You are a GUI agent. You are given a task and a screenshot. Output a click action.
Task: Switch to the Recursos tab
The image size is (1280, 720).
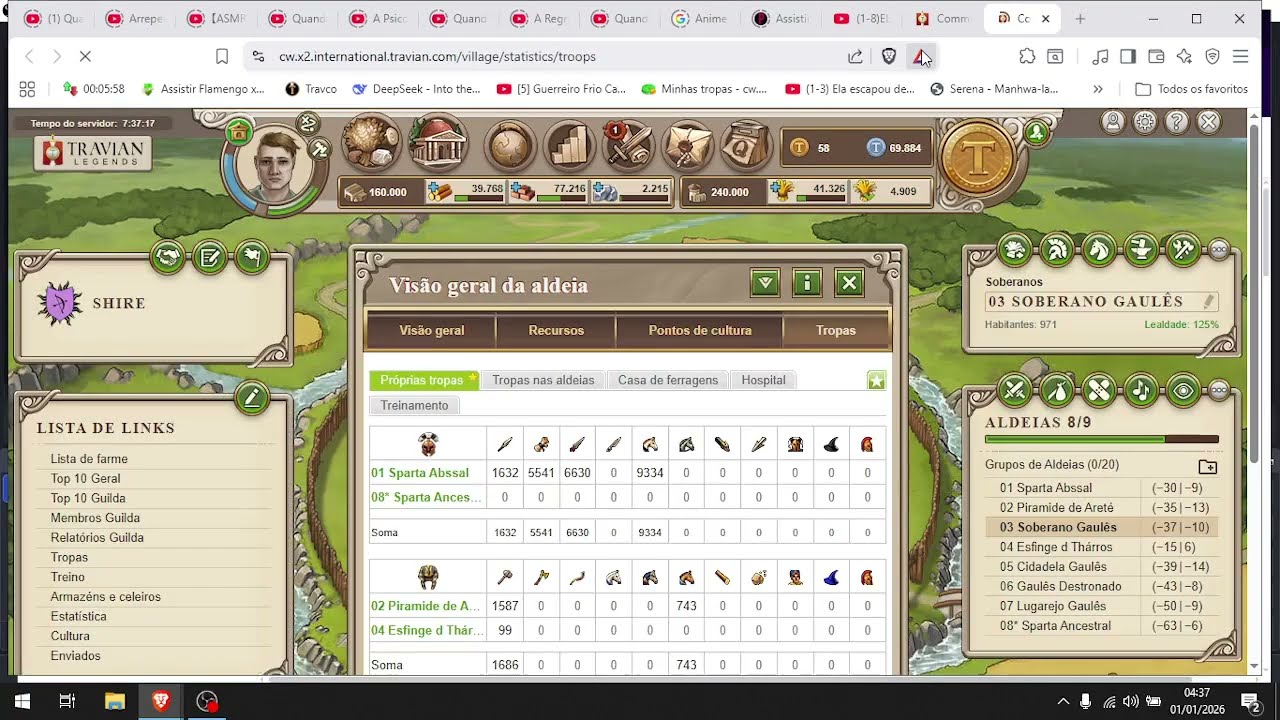tap(556, 330)
